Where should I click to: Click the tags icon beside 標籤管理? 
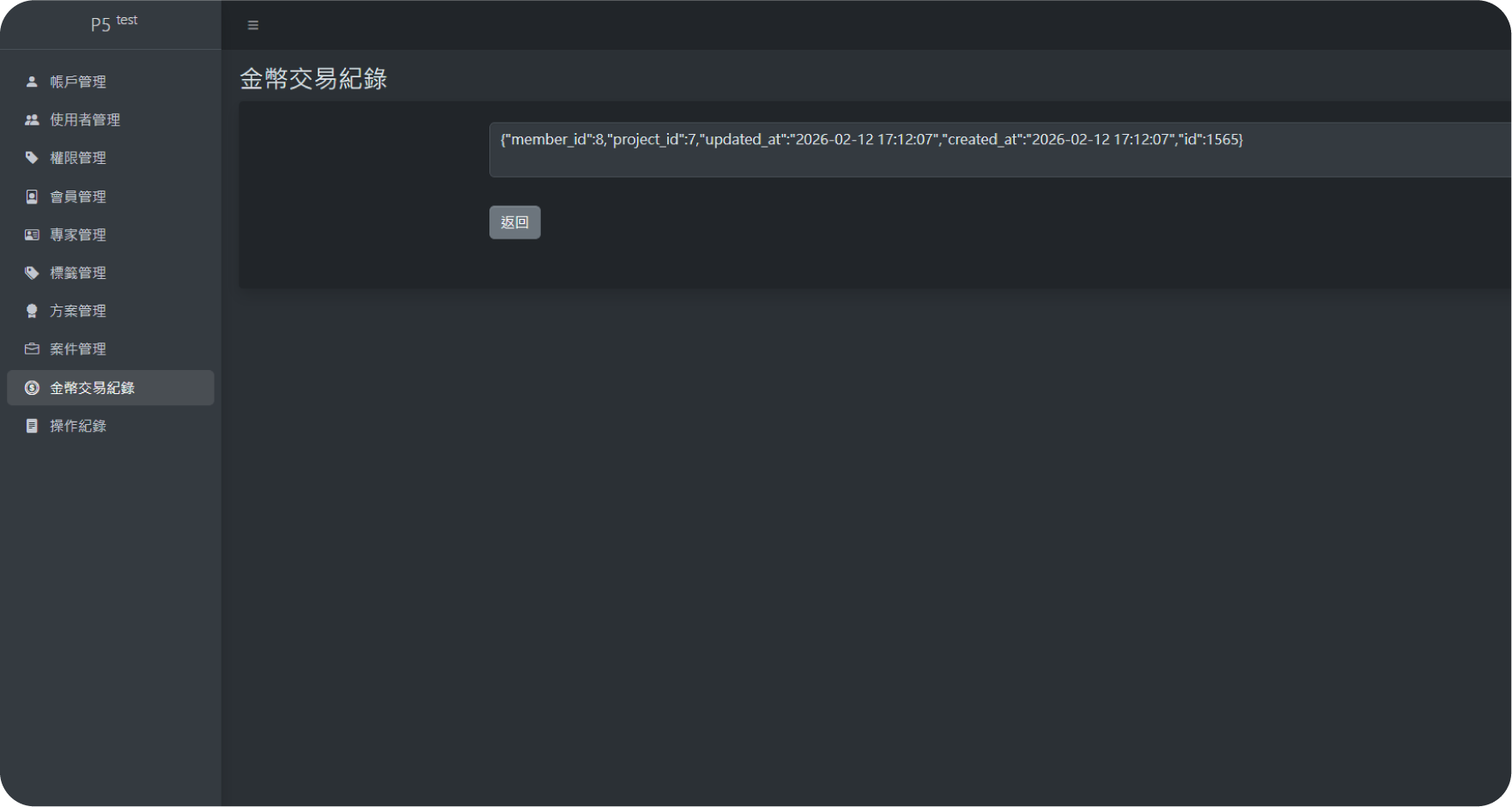pos(32,273)
